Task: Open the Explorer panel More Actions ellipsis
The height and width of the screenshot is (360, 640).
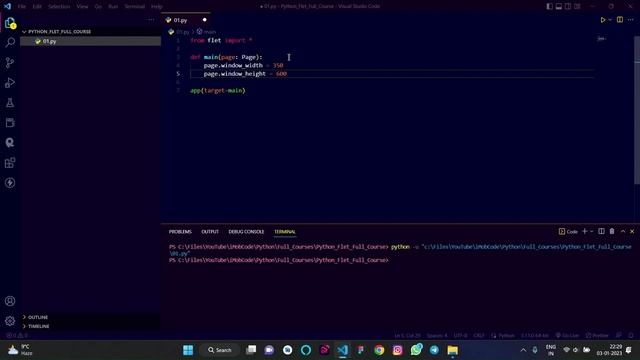Action: pos(151,20)
